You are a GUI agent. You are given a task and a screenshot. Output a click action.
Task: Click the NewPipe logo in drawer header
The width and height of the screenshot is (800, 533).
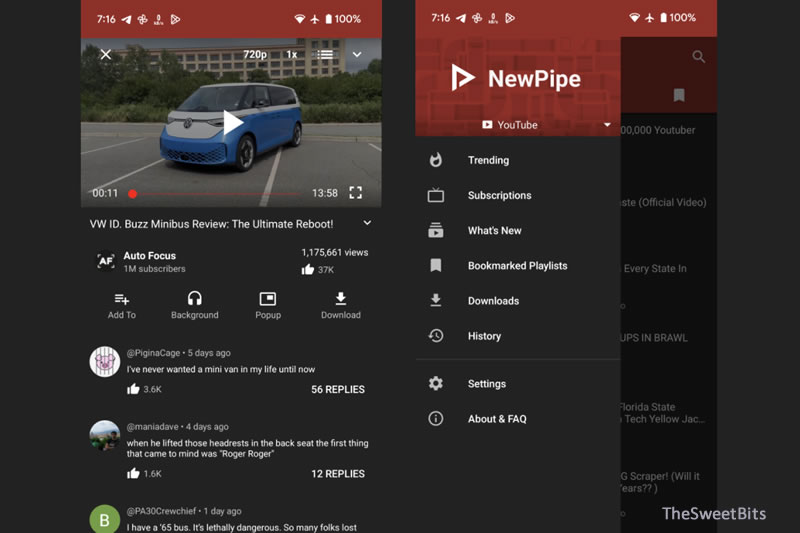point(516,79)
